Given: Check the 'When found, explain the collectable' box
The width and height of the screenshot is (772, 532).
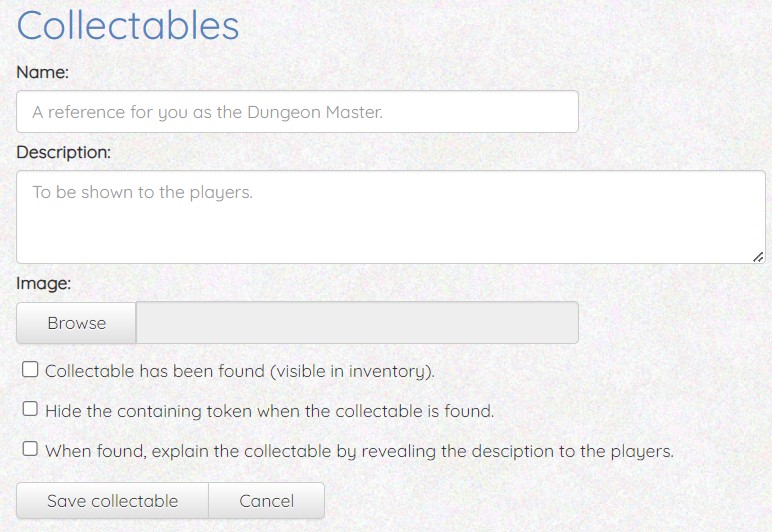Looking at the screenshot, I should [x=30, y=450].
